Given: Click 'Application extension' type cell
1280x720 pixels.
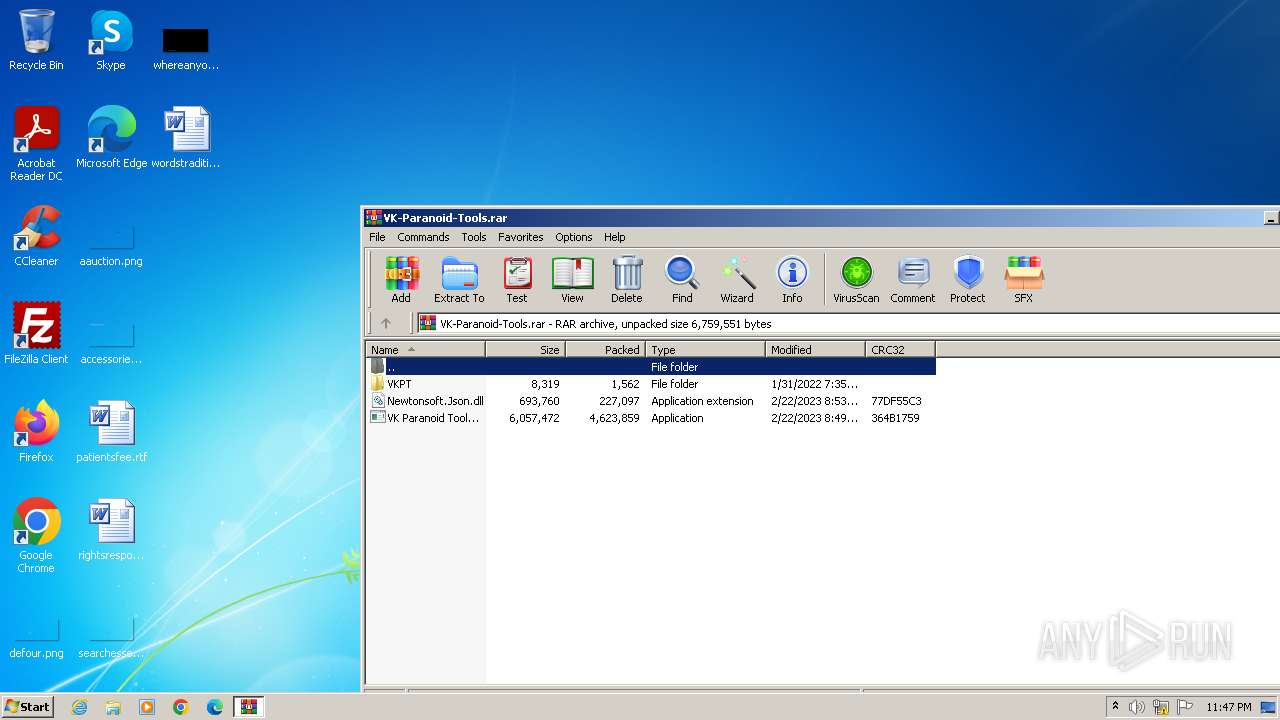Looking at the screenshot, I should 702,401.
